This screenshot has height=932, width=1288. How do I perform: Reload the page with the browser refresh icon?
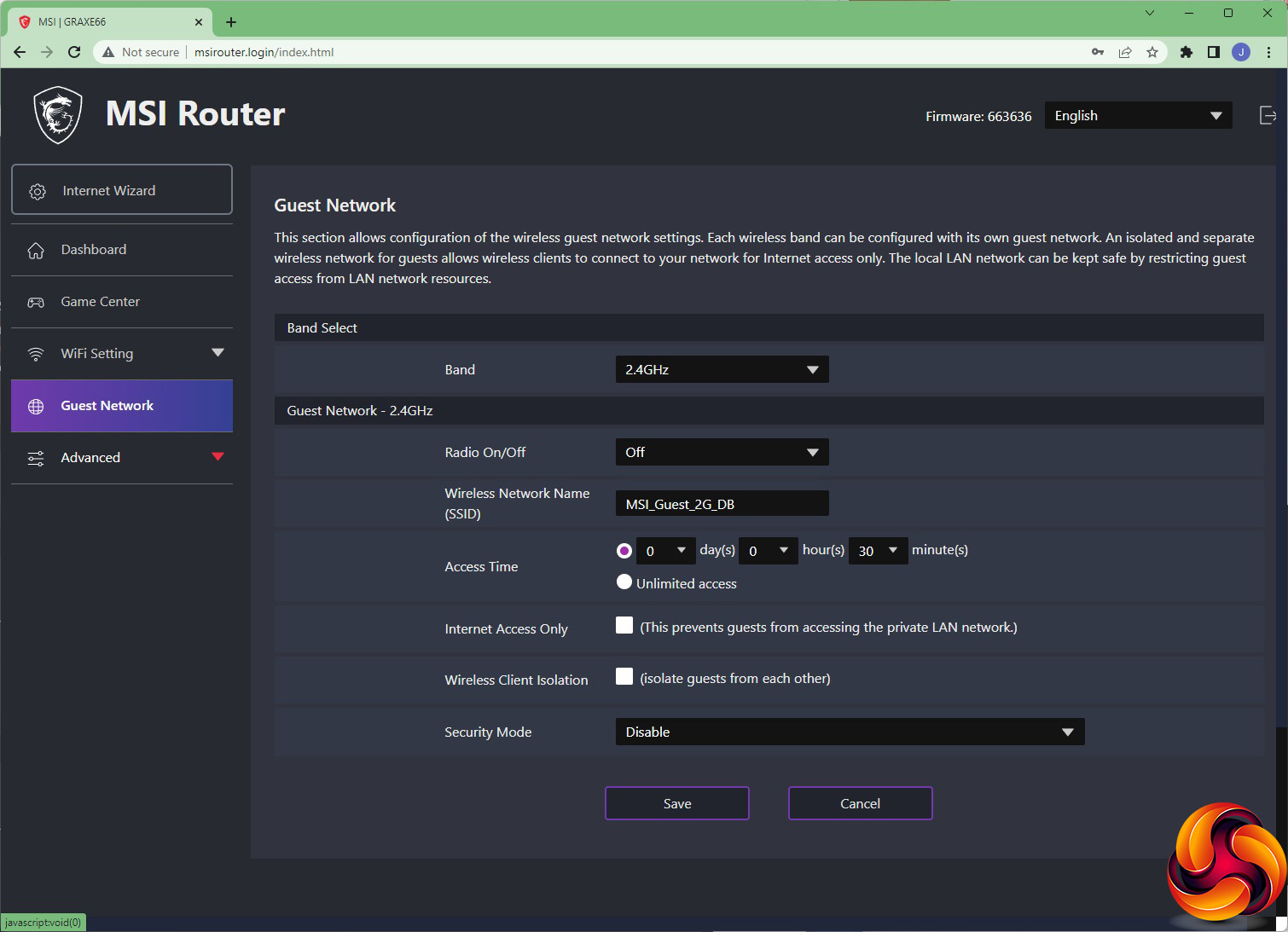pyautogui.click(x=74, y=52)
